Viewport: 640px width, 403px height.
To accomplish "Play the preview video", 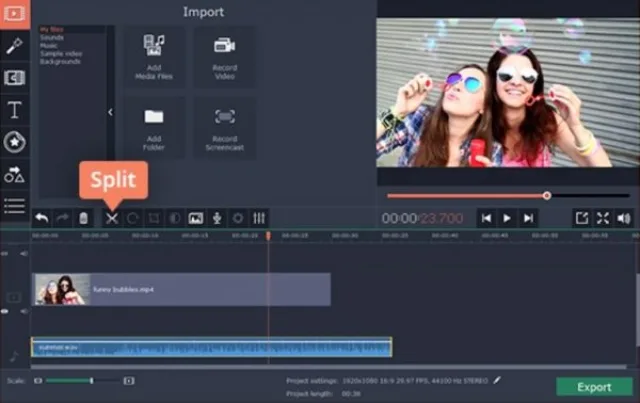I will click(507, 218).
